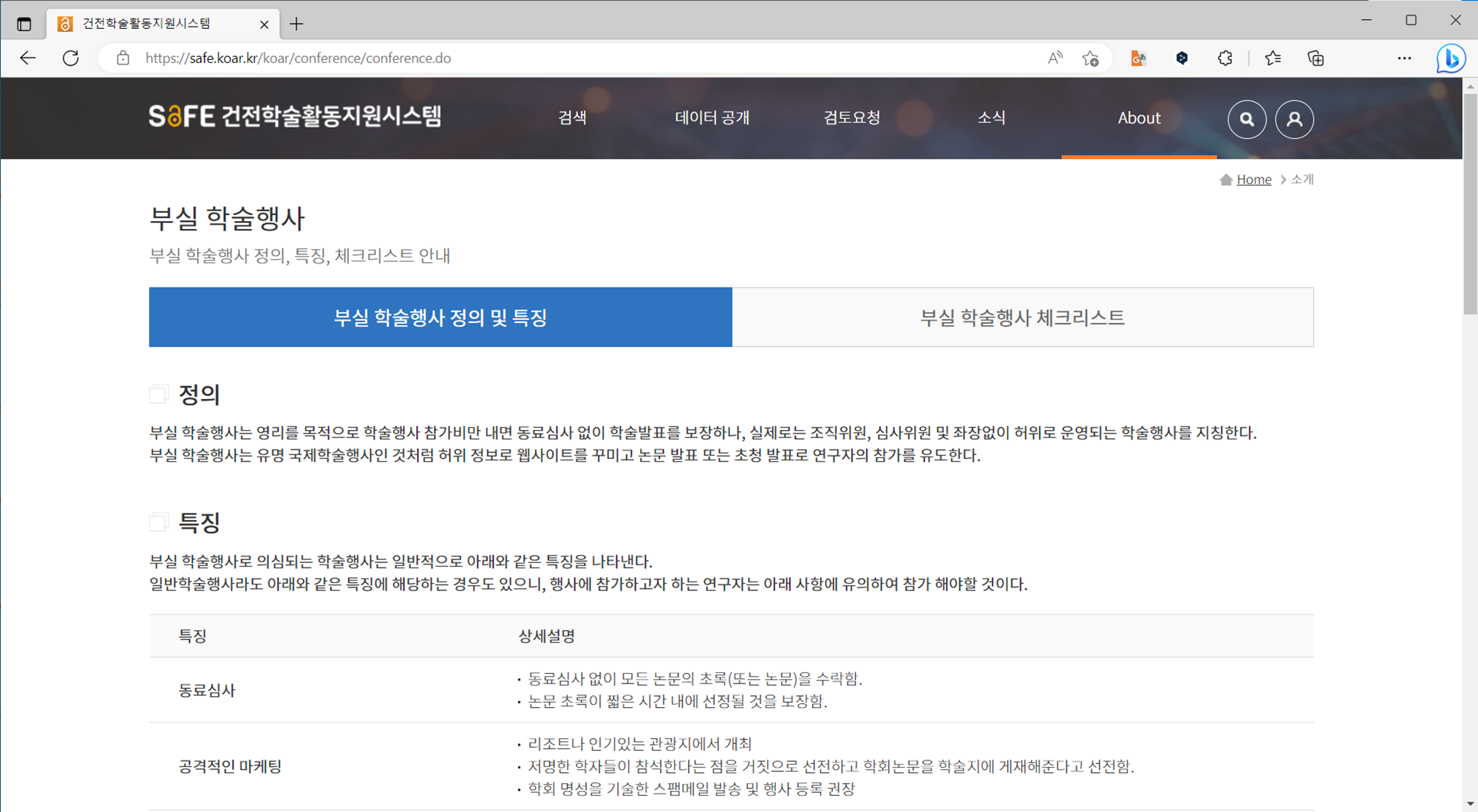Open browser Extensions puzzle icon
Image resolution: width=1478 pixels, height=812 pixels.
point(1225,58)
